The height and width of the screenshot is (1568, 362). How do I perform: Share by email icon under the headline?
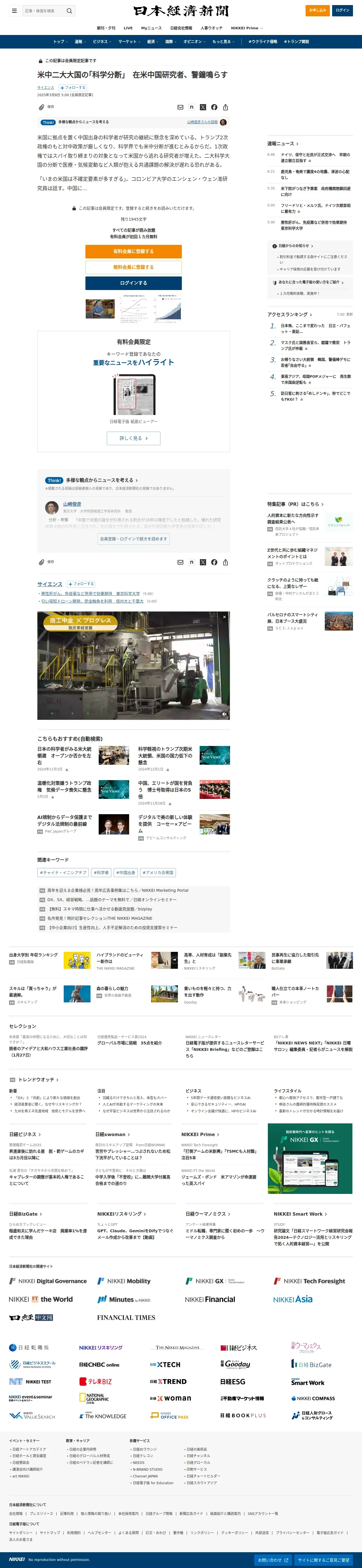pos(180,107)
